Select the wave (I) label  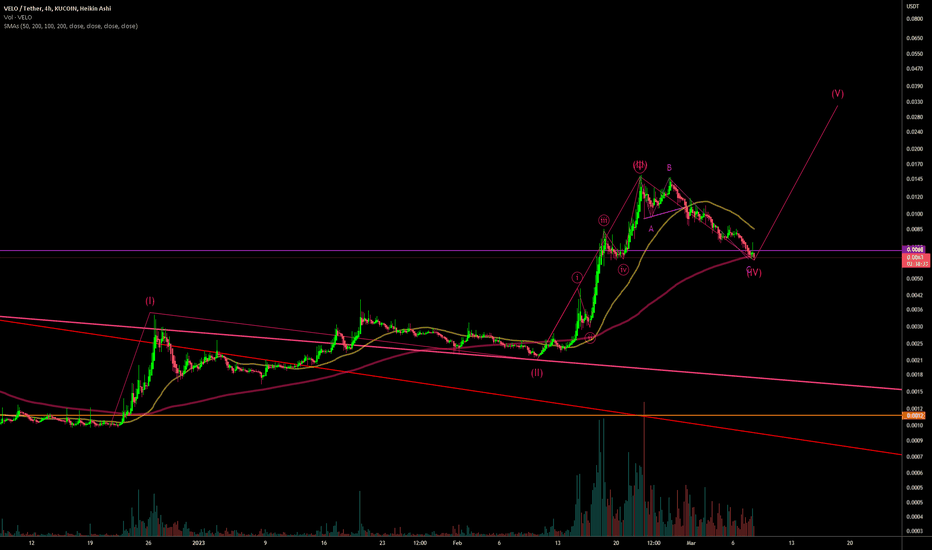pos(150,301)
